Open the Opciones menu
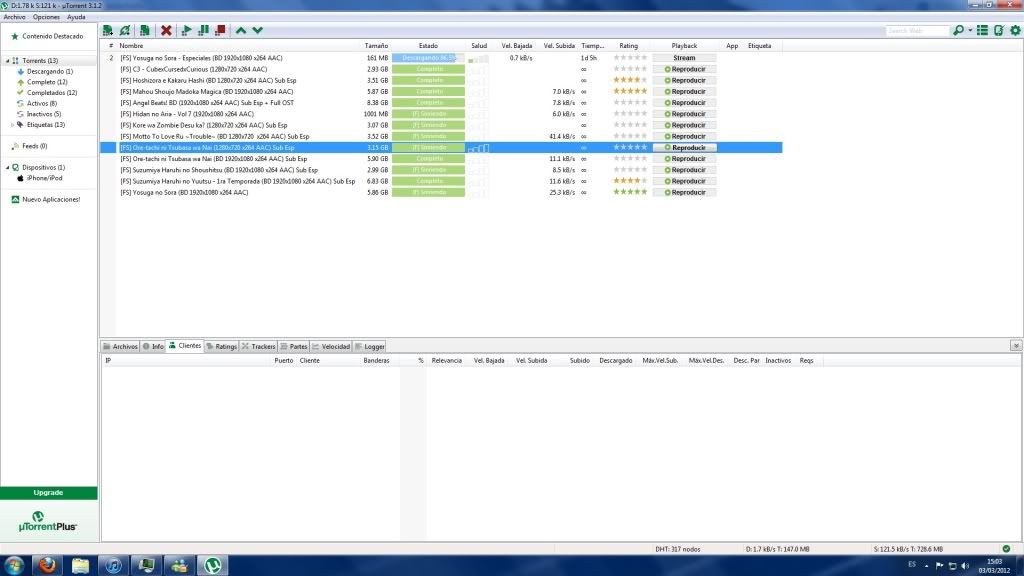1024x576 pixels. coord(46,17)
